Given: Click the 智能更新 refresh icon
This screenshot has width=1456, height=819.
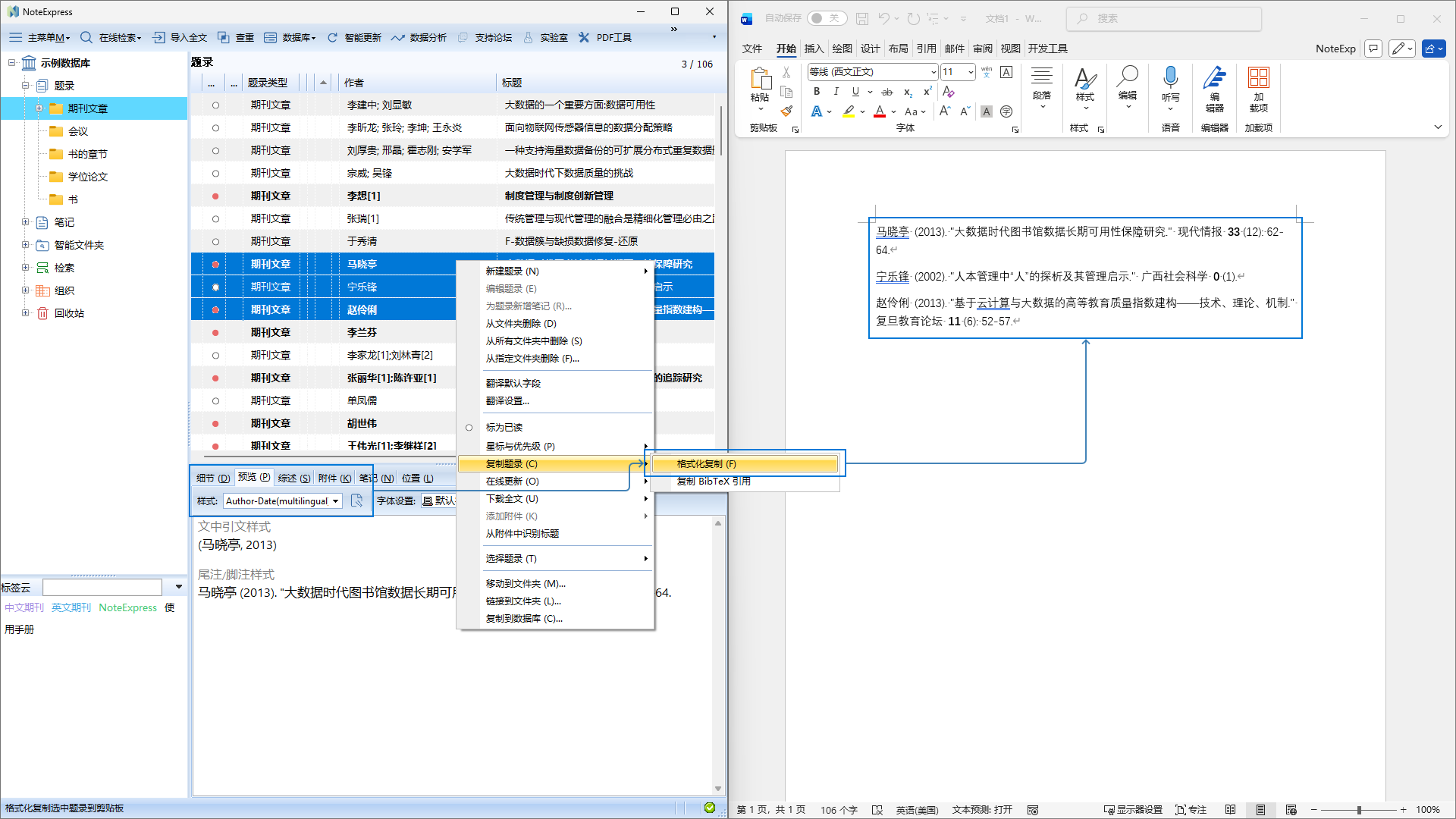Looking at the screenshot, I should (x=332, y=37).
